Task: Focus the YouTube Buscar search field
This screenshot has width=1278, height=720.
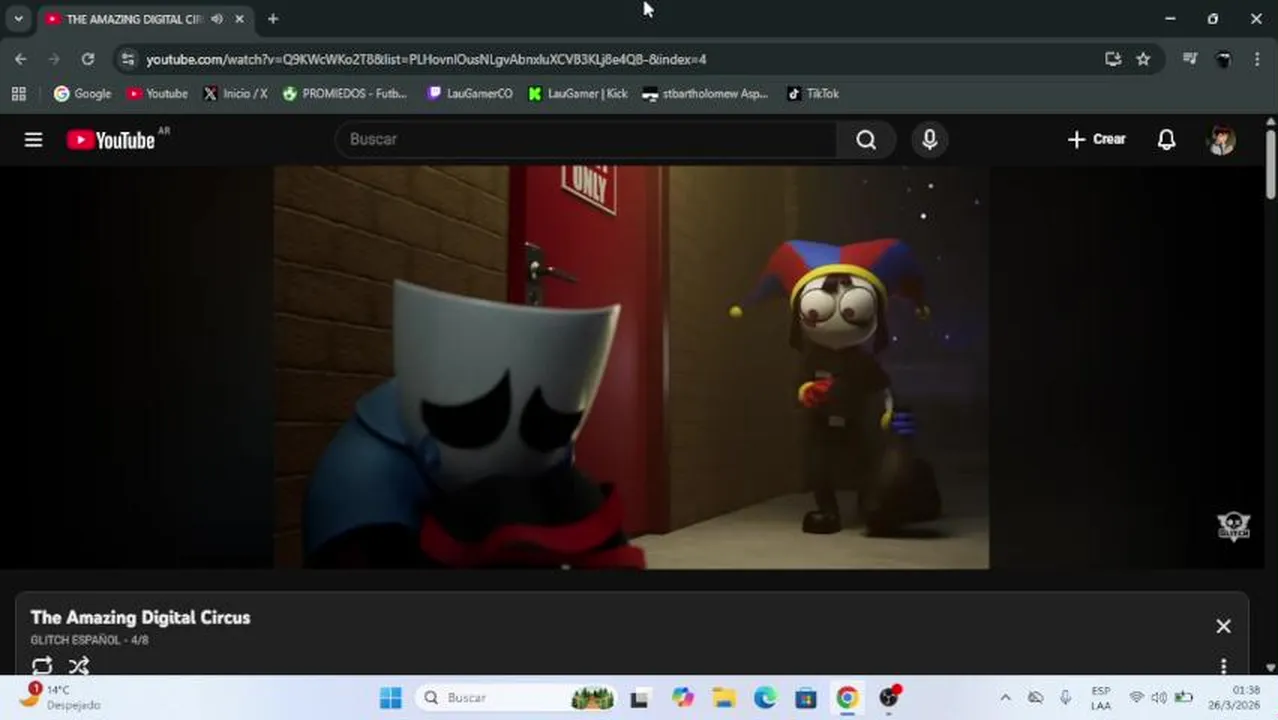Action: coord(588,140)
